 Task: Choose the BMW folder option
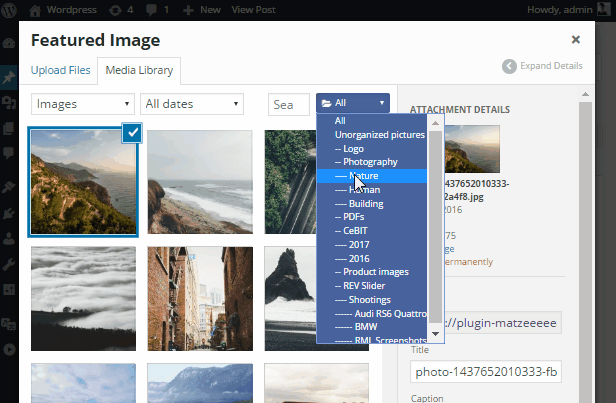372,327
